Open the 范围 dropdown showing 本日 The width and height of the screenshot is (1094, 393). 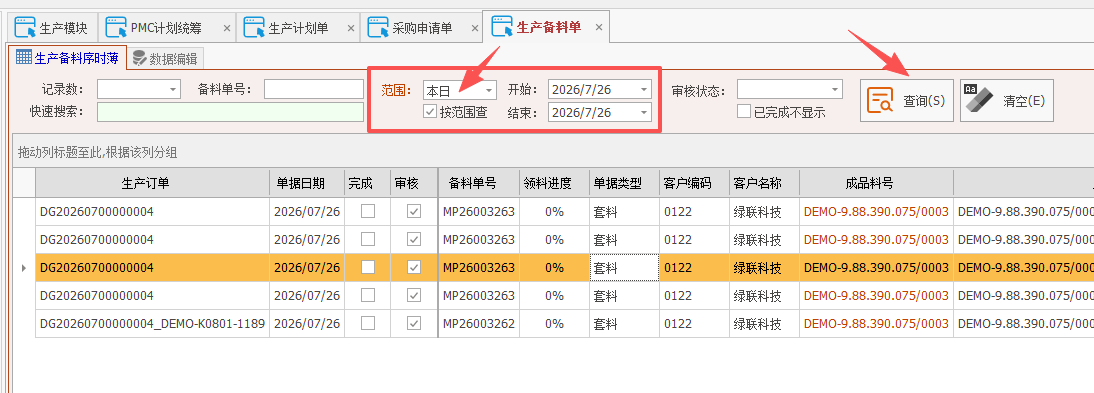tap(488, 89)
